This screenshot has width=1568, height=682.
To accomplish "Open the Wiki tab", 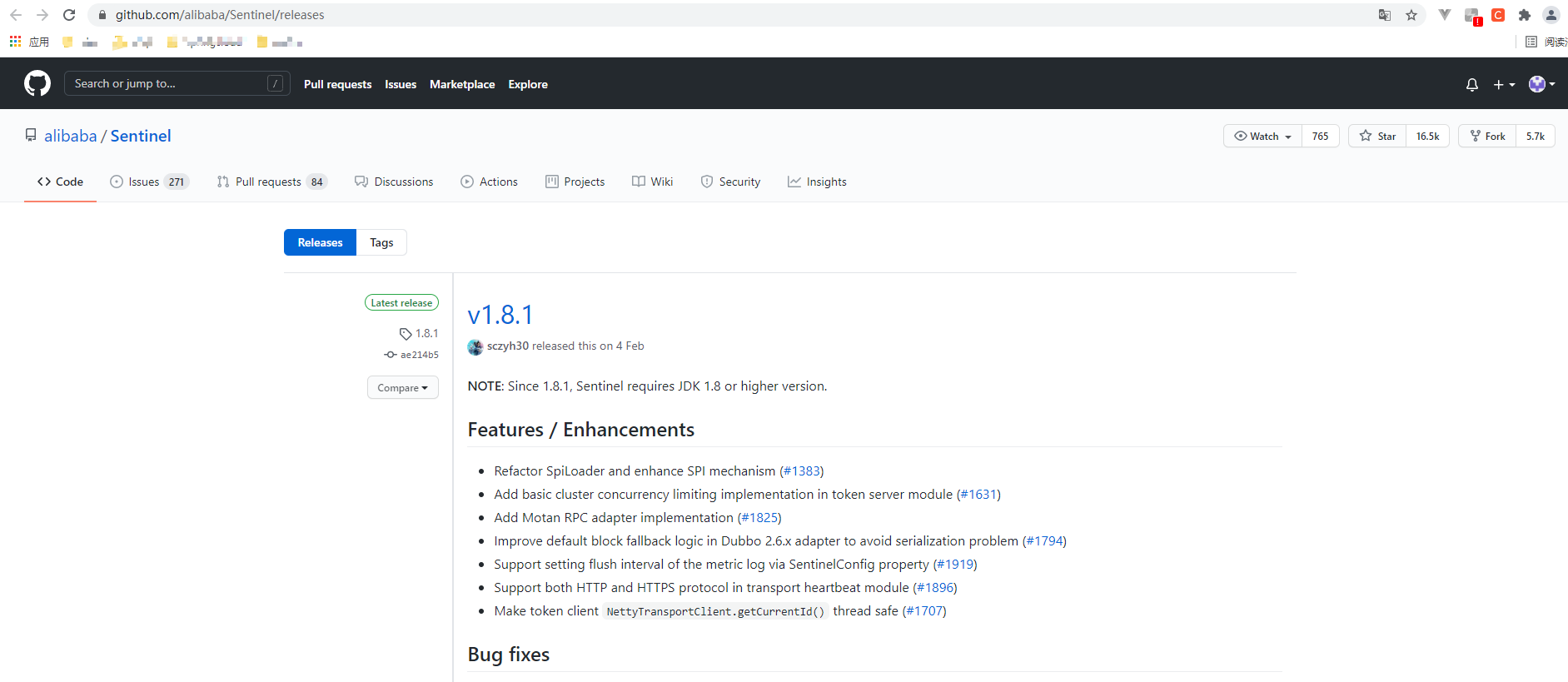I will [652, 182].
